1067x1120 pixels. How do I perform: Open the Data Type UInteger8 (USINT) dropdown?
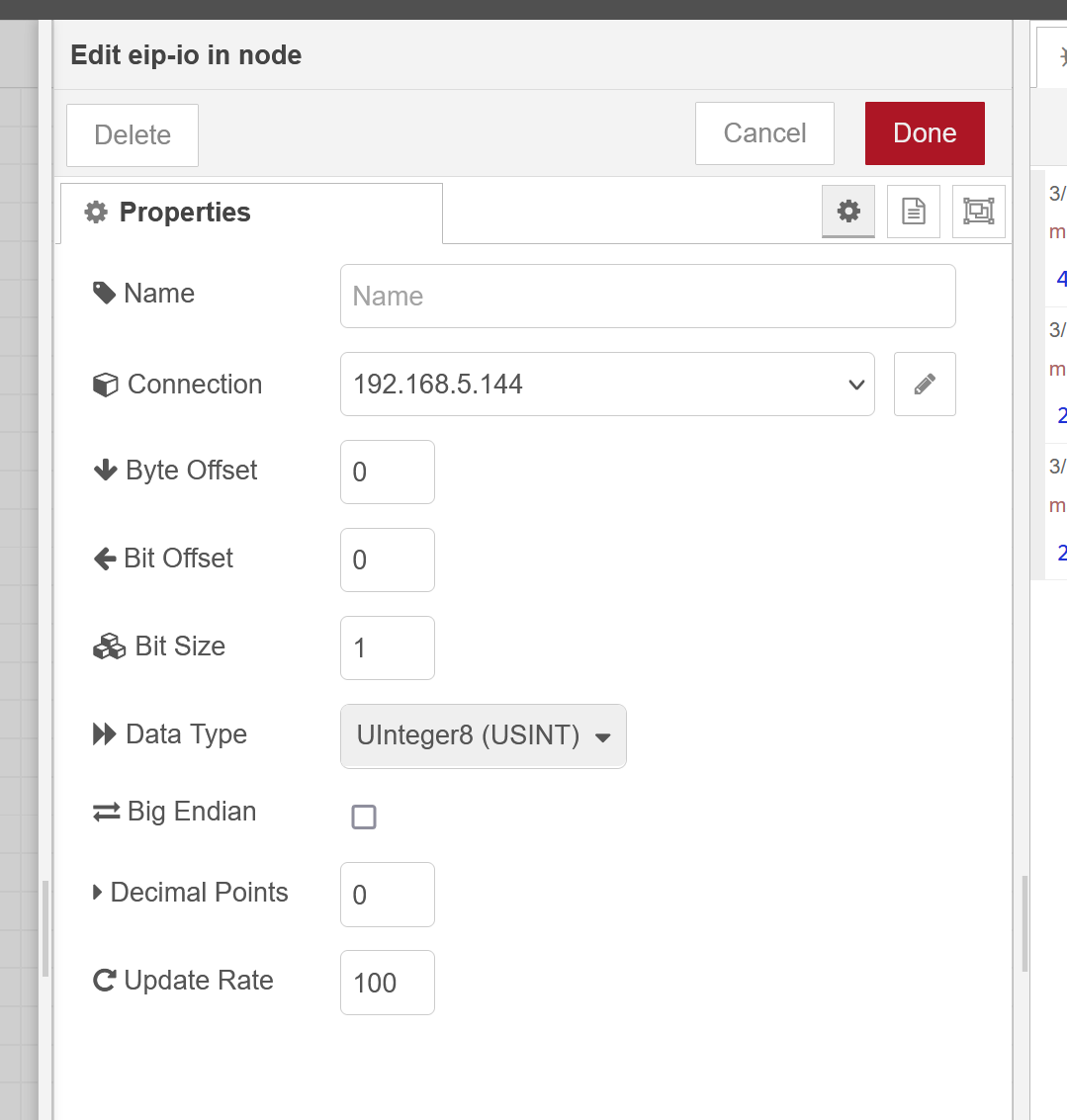(484, 736)
